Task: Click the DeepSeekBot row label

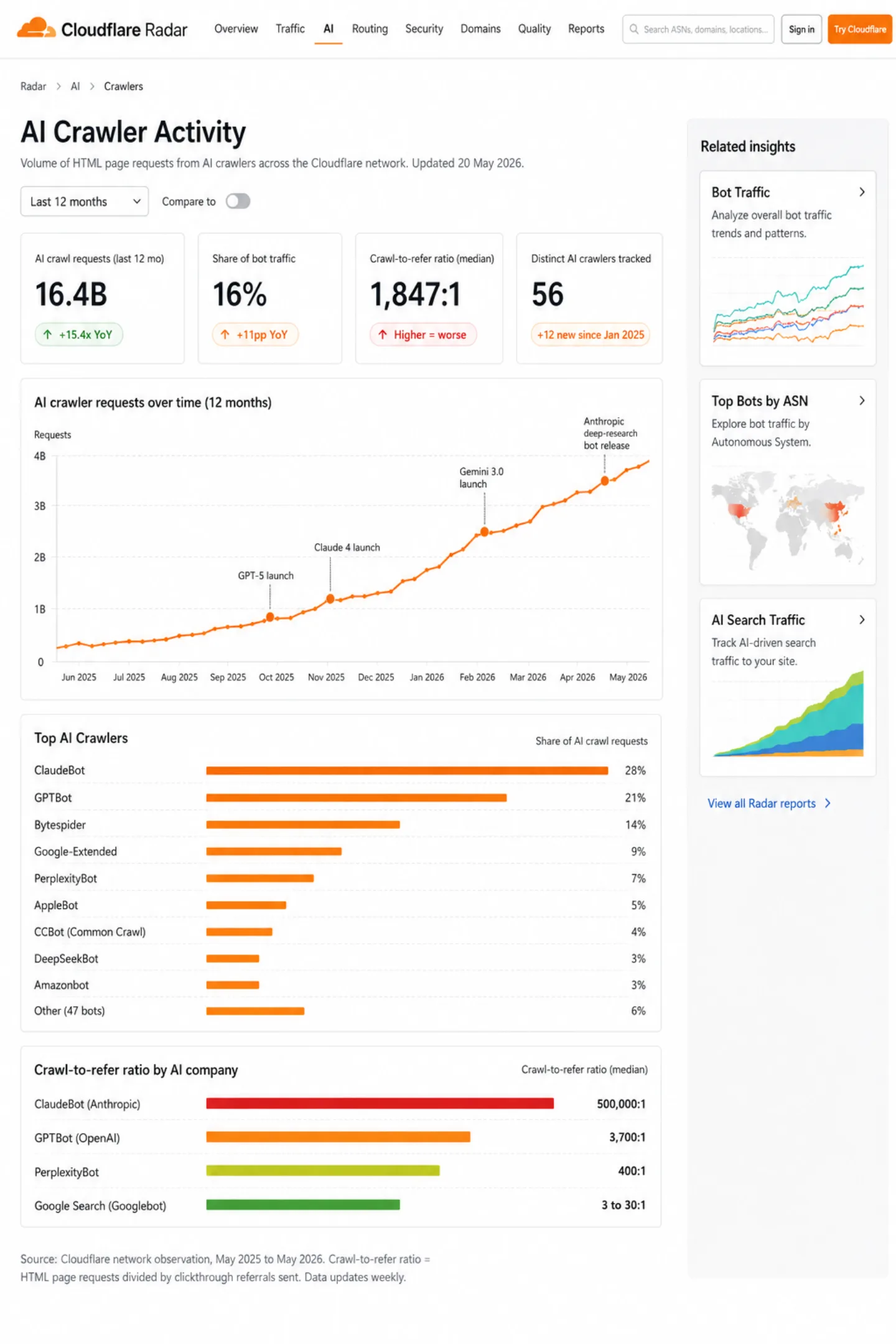Action: click(x=66, y=959)
